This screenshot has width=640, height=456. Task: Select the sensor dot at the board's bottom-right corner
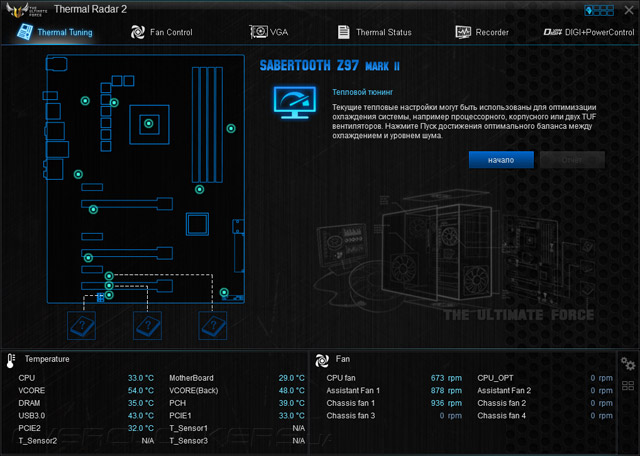click(x=224, y=293)
